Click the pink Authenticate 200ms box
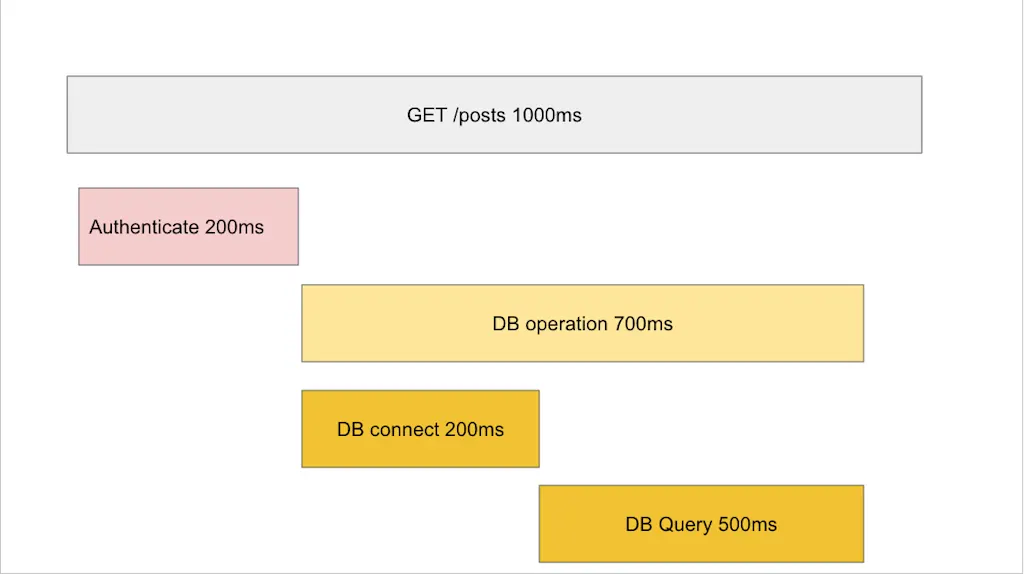 pos(189,227)
